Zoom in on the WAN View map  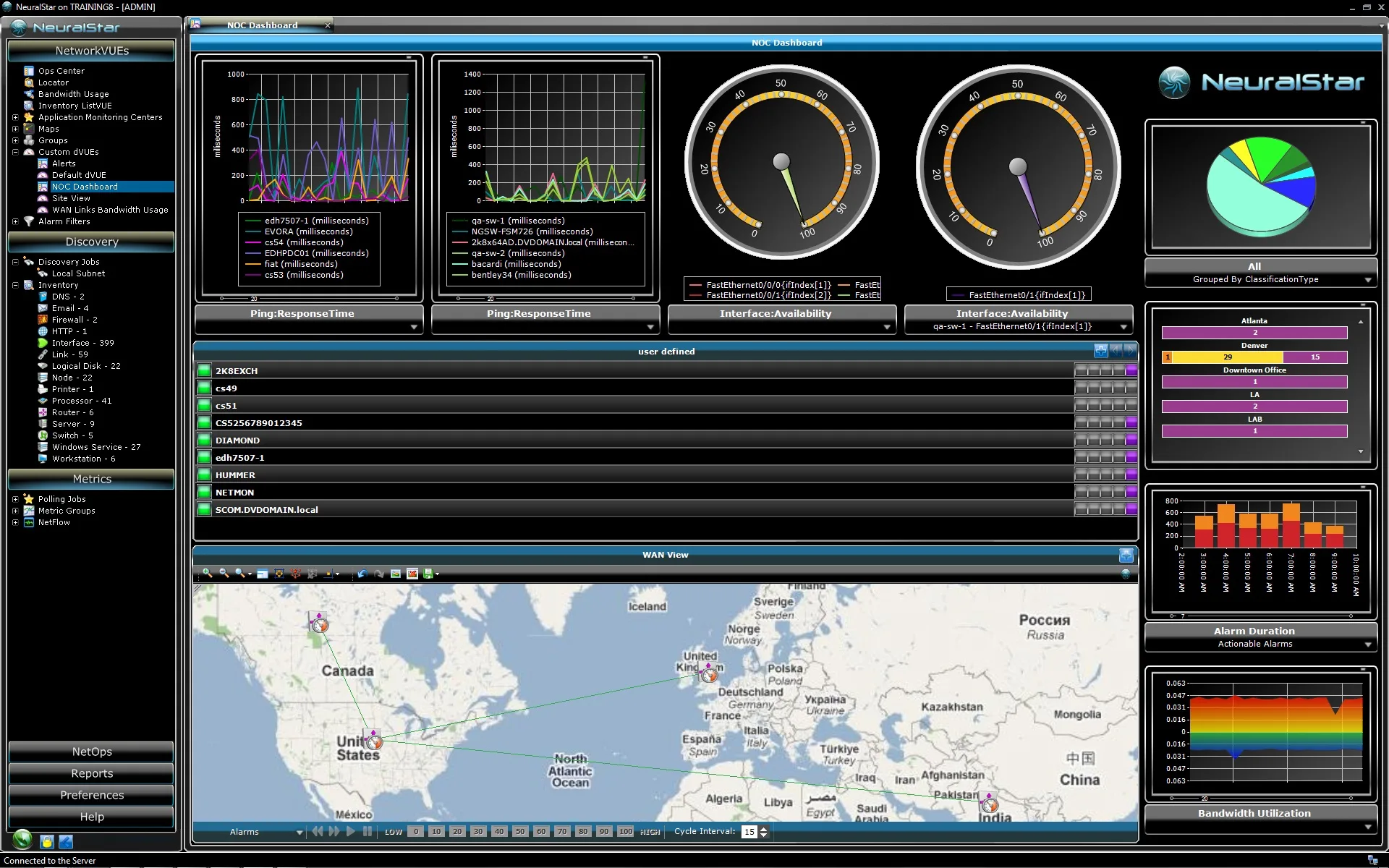pos(208,574)
